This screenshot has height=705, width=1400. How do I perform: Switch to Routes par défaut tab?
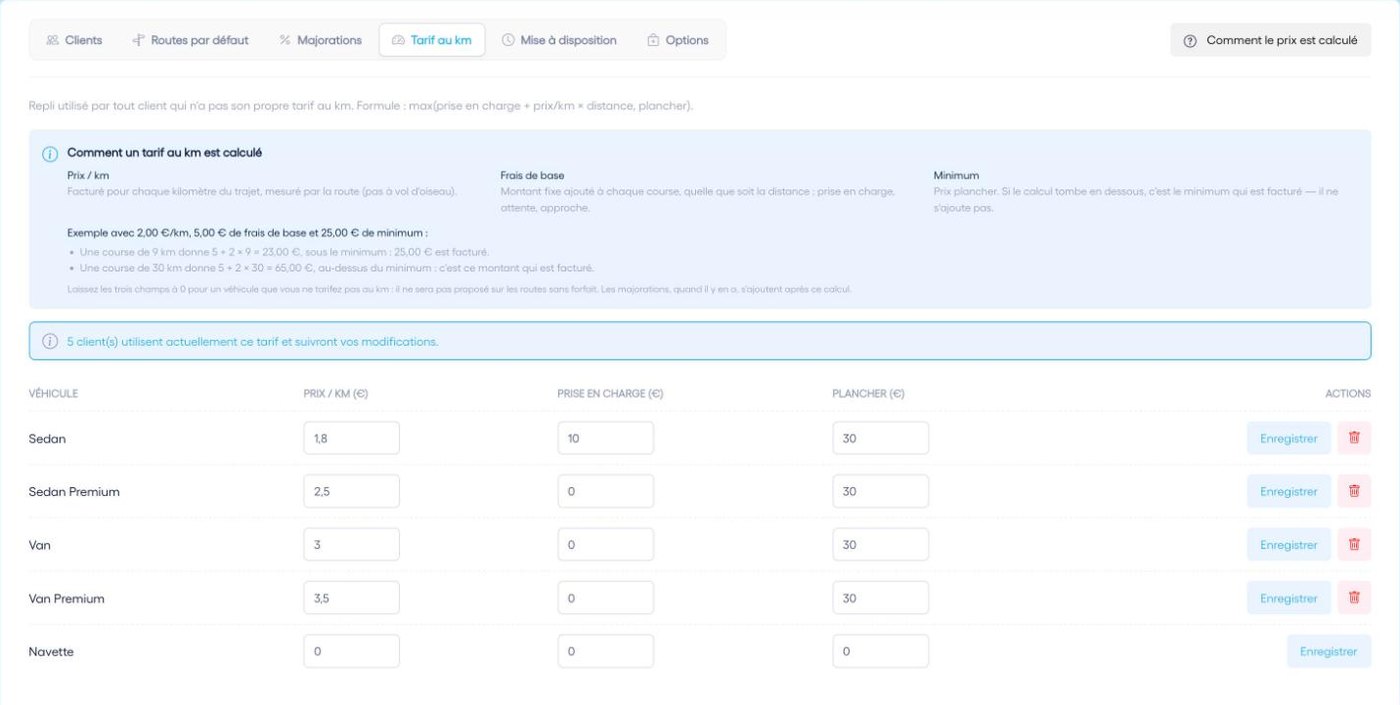[x=190, y=40]
